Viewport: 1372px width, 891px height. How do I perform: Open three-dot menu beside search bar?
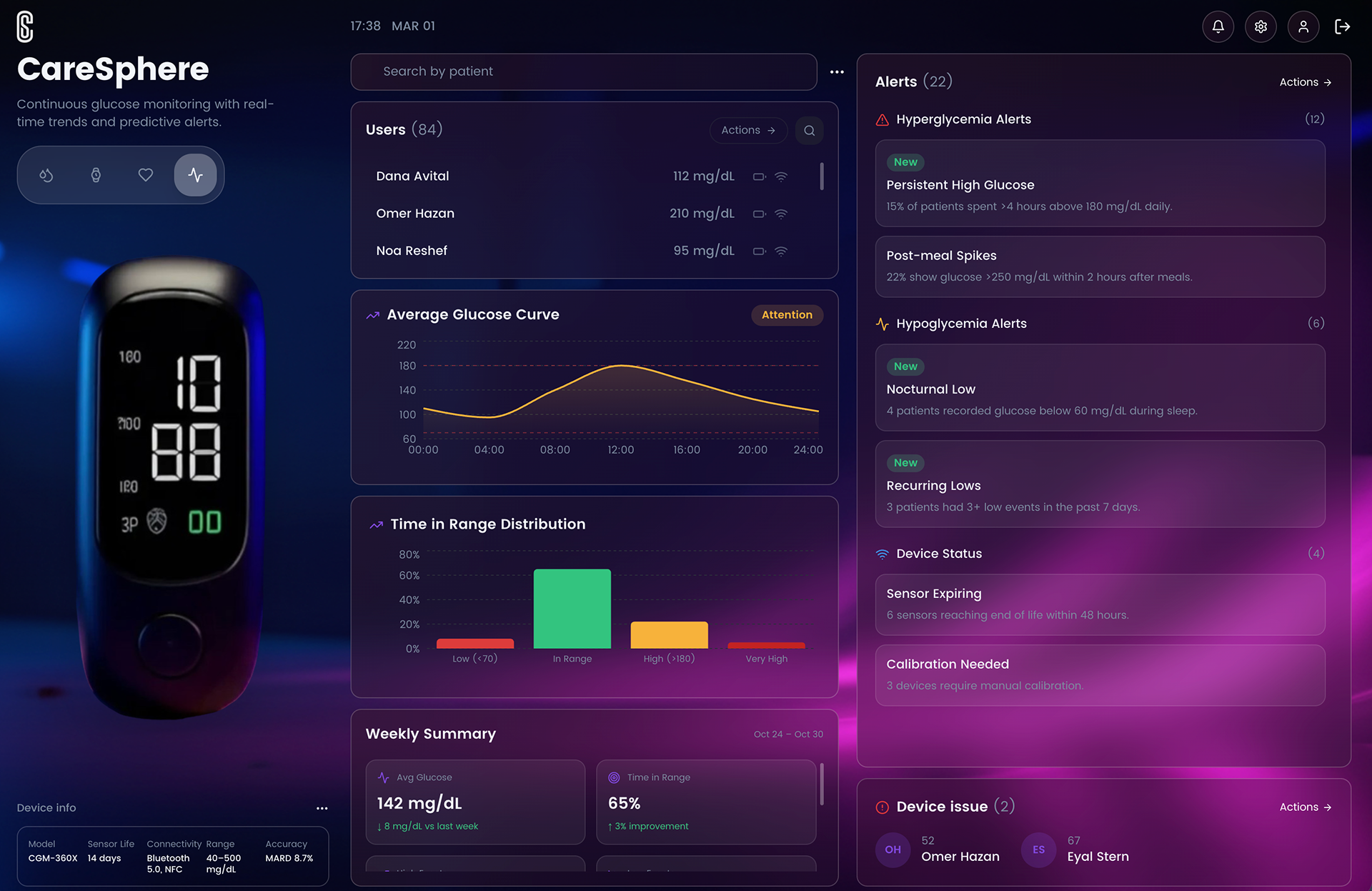[837, 72]
